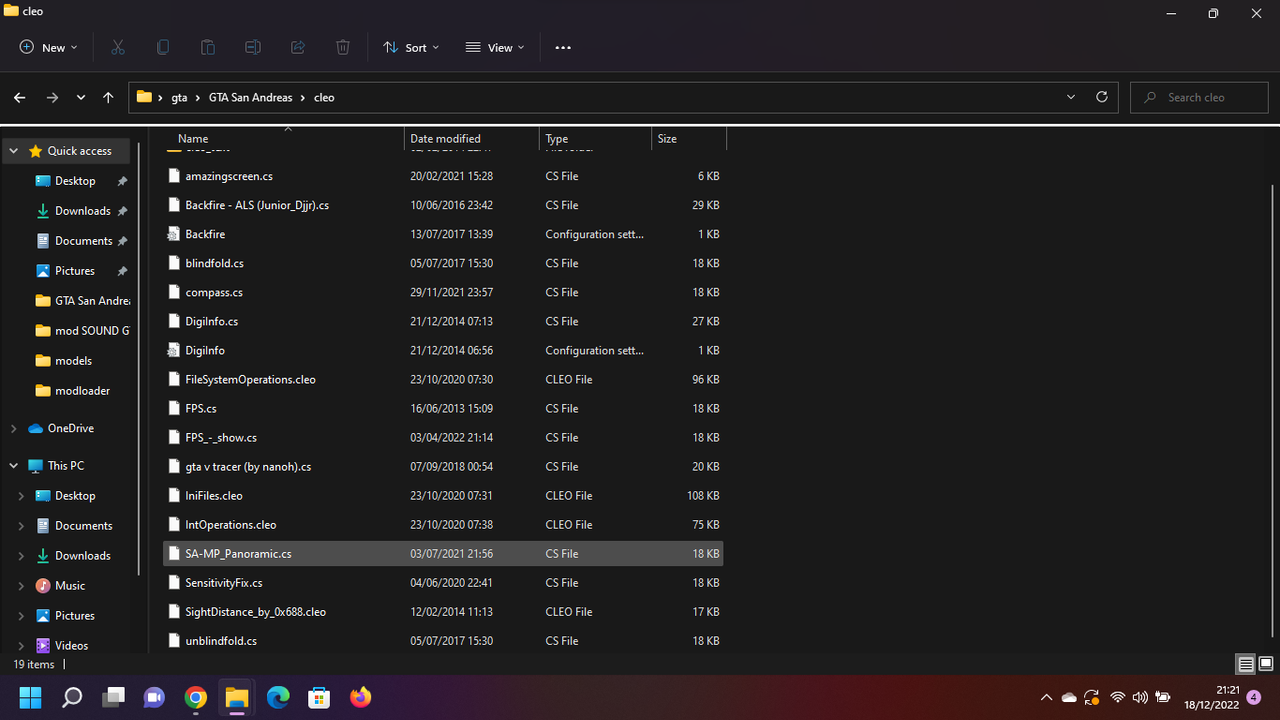Image resolution: width=1280 pixels, height=720 pixels.
Task: Click 'gta' in address breadcrumb
Action: click(179, 97)
